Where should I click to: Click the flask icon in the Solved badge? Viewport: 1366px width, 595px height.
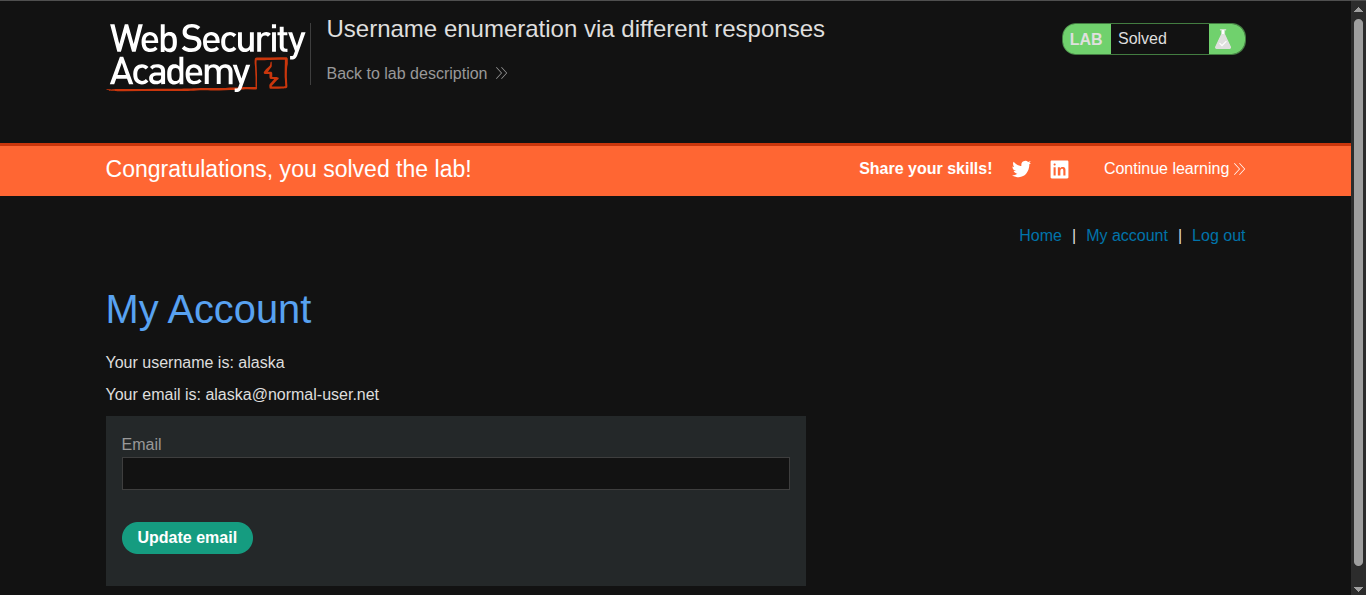[x=1222, y=39]
